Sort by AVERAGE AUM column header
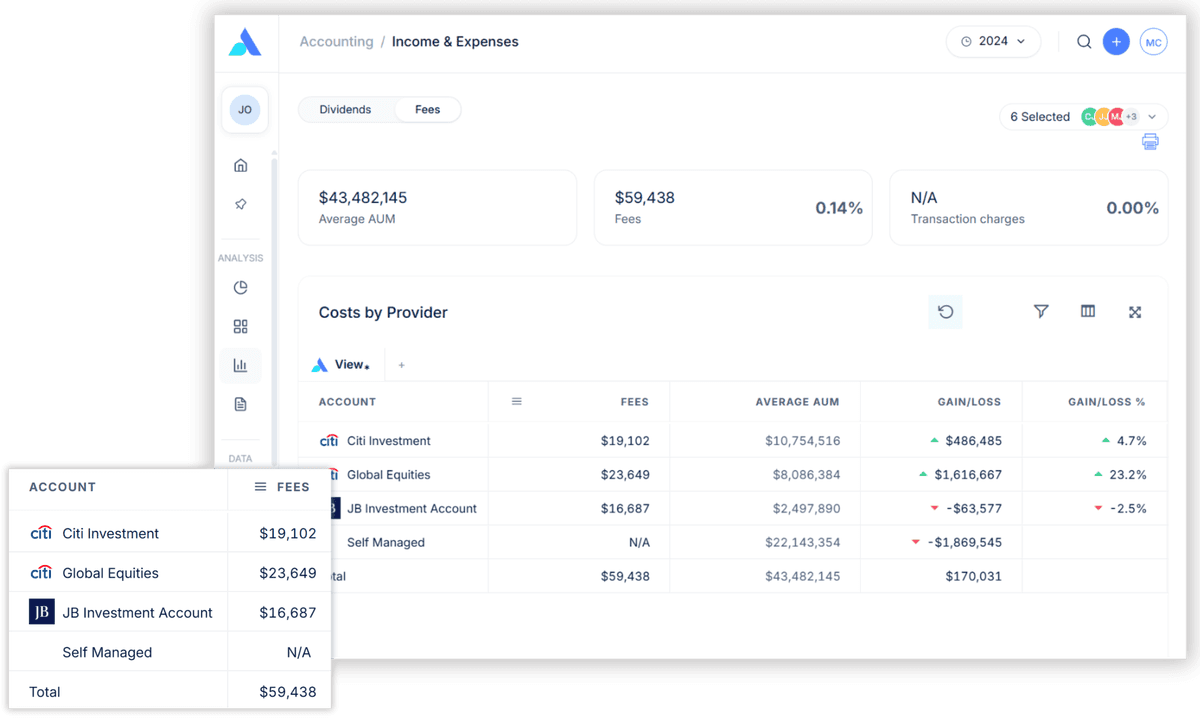 point(797,402)
